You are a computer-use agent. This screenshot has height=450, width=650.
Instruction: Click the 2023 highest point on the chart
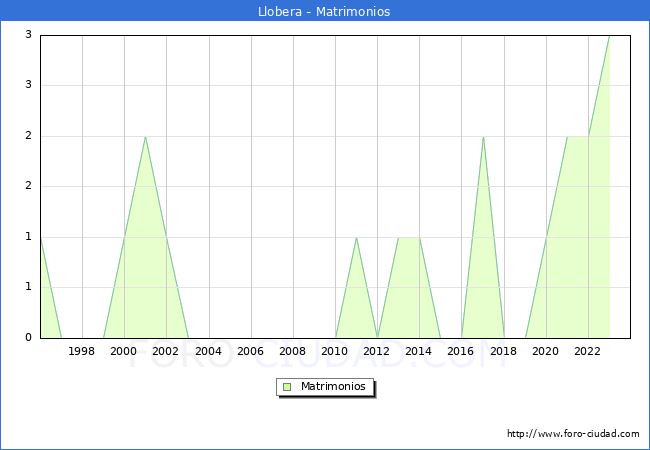pos(609,36)
